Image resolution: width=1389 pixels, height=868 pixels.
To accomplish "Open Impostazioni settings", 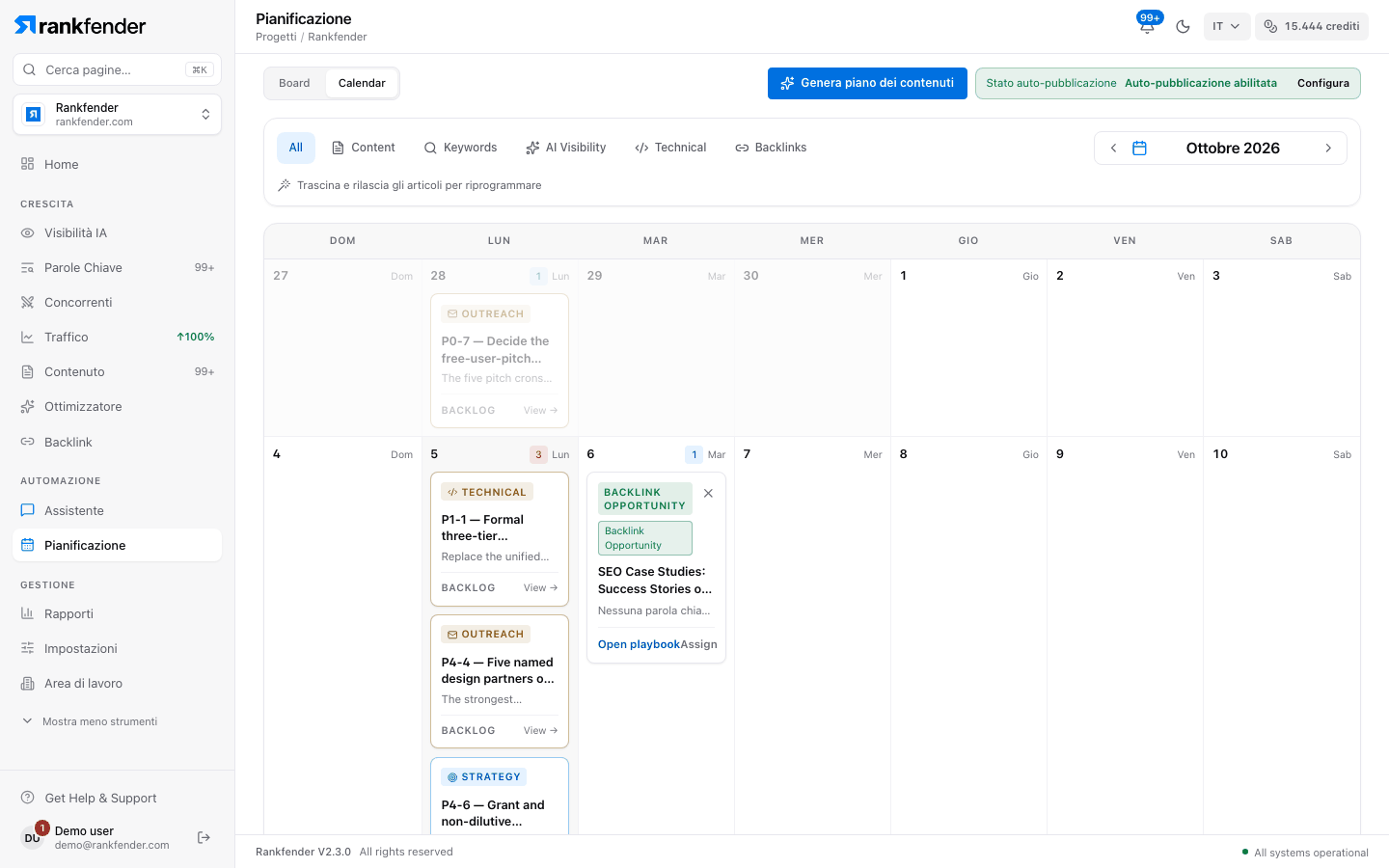I will pos(117,648).
